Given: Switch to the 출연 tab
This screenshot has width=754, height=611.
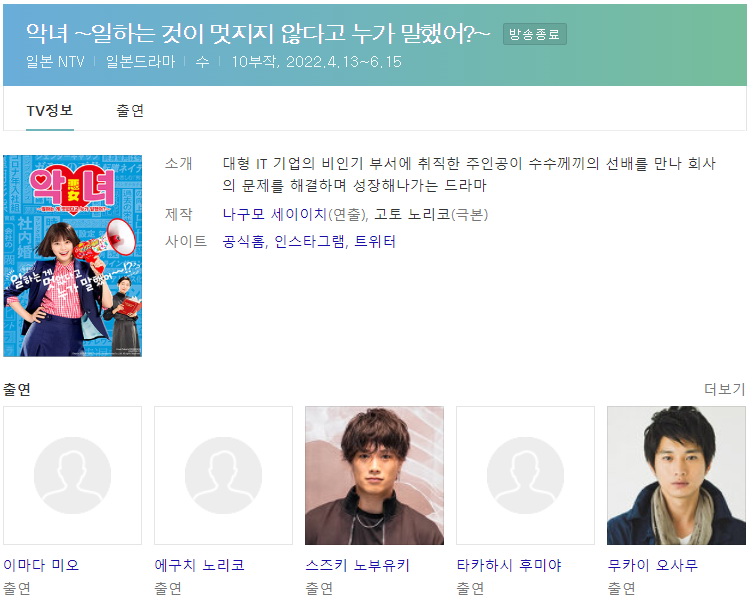Looking at the screenshot, I should [130, 111].
